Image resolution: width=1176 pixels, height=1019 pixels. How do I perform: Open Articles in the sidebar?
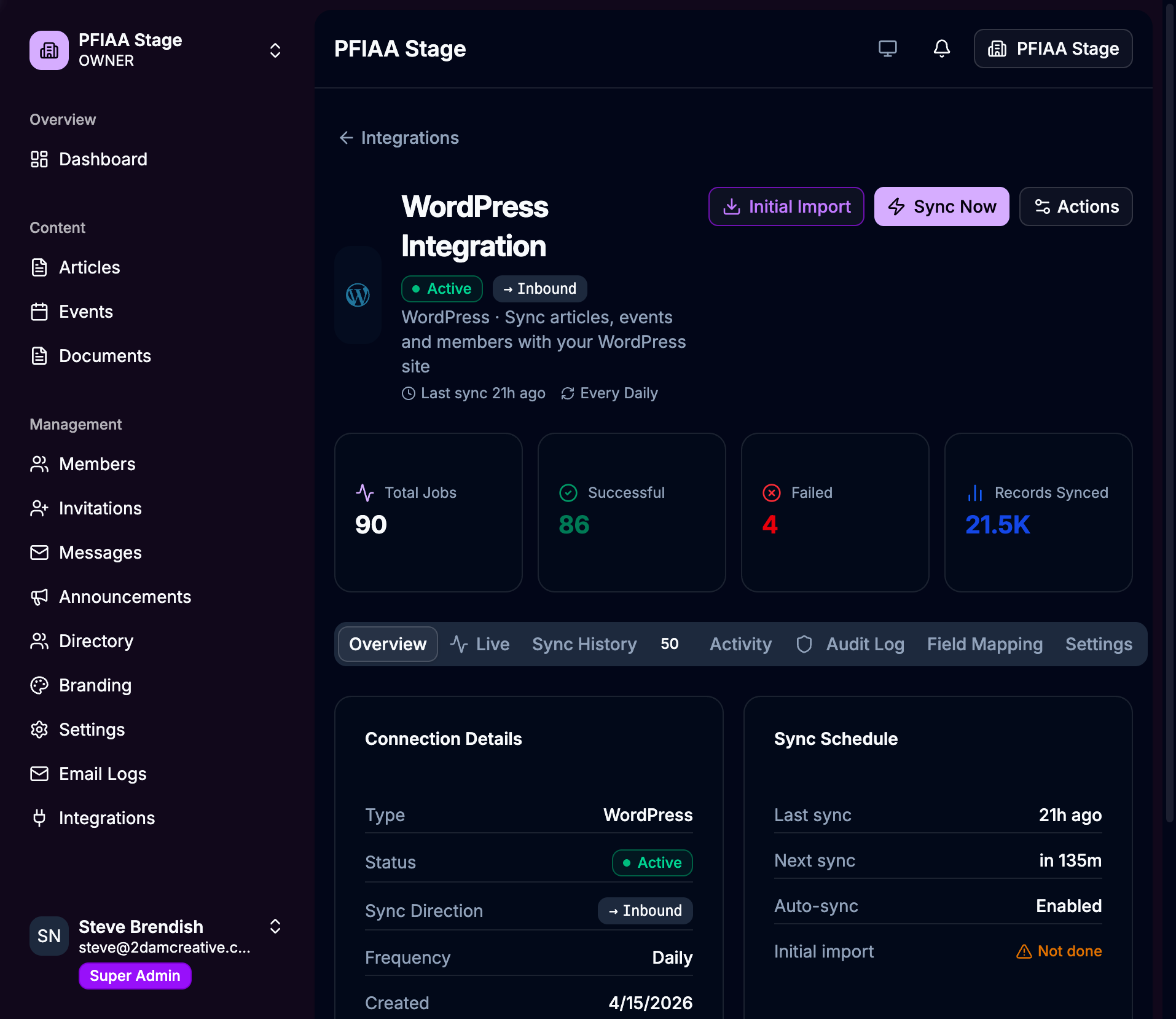point(75,267)
